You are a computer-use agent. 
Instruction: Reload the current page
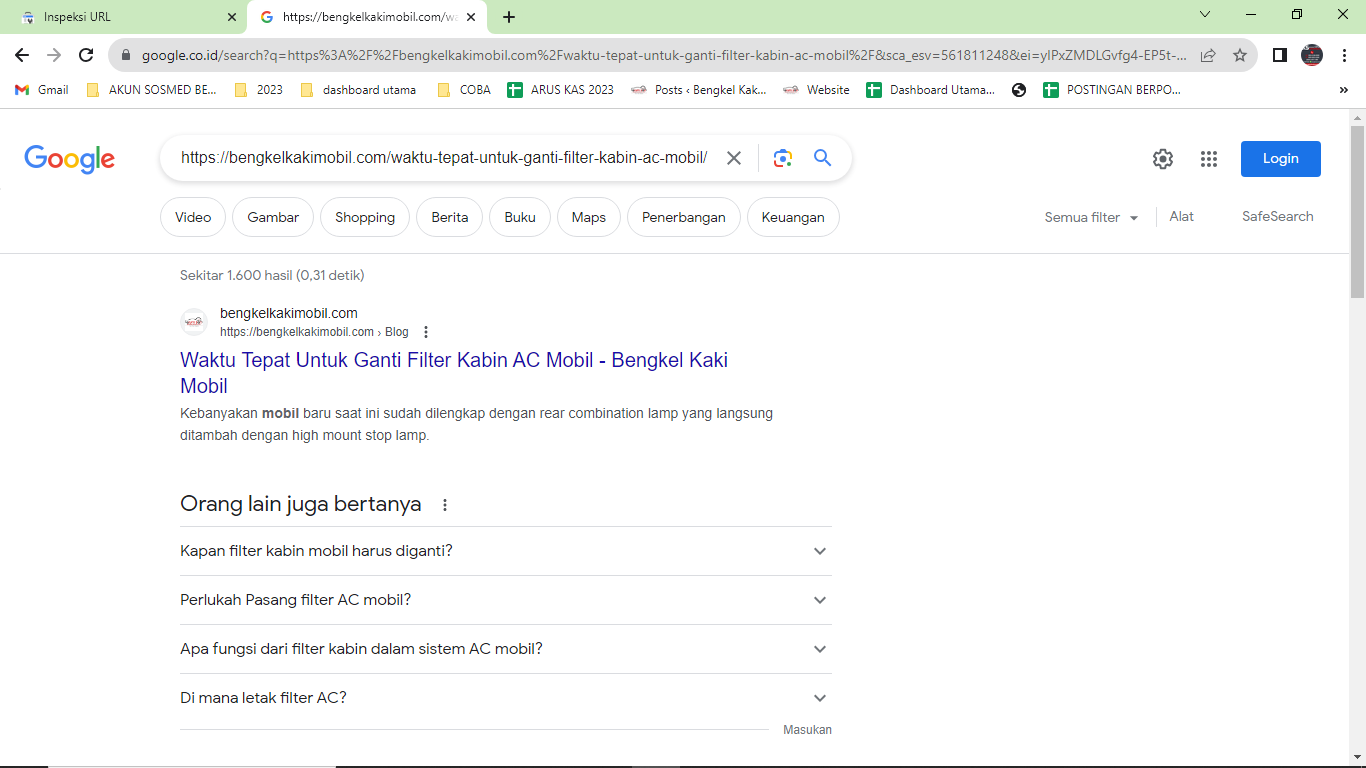coord(86,55)
